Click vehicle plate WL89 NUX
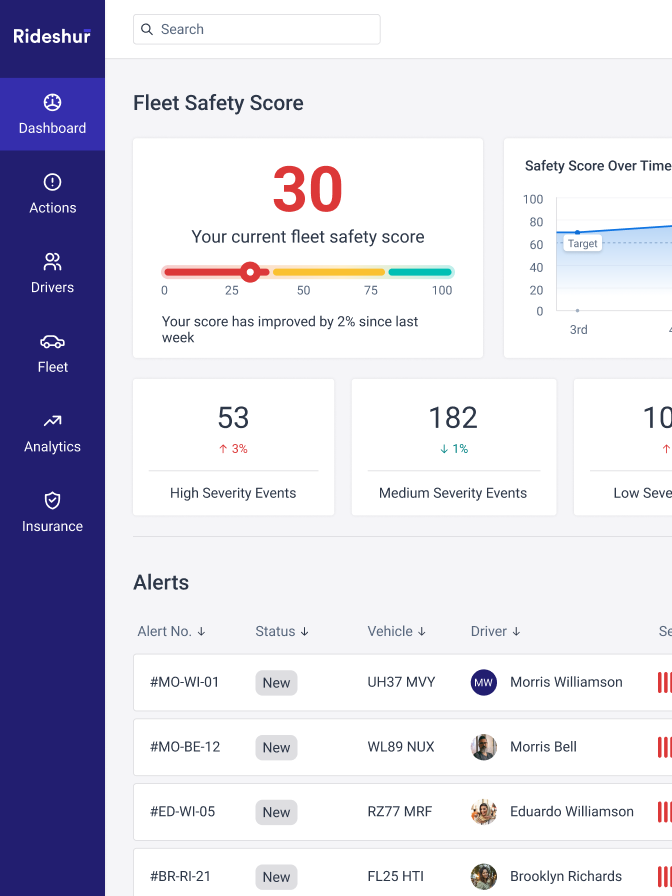672x896 pixels. (401, 747)
